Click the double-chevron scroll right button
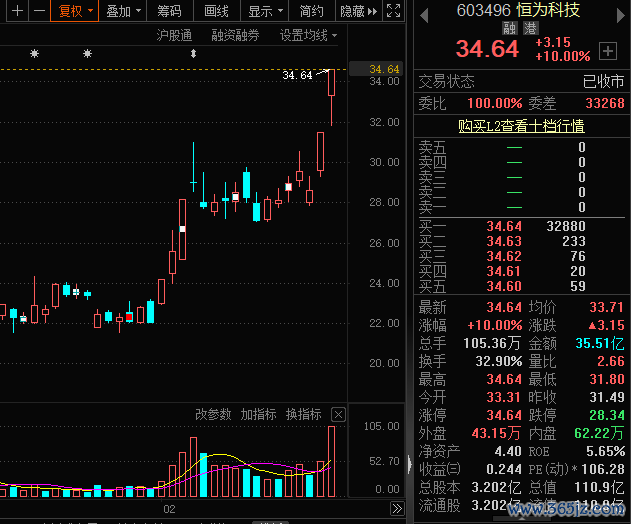The width and height of the screenshot is (631, 524). (397, 508)
